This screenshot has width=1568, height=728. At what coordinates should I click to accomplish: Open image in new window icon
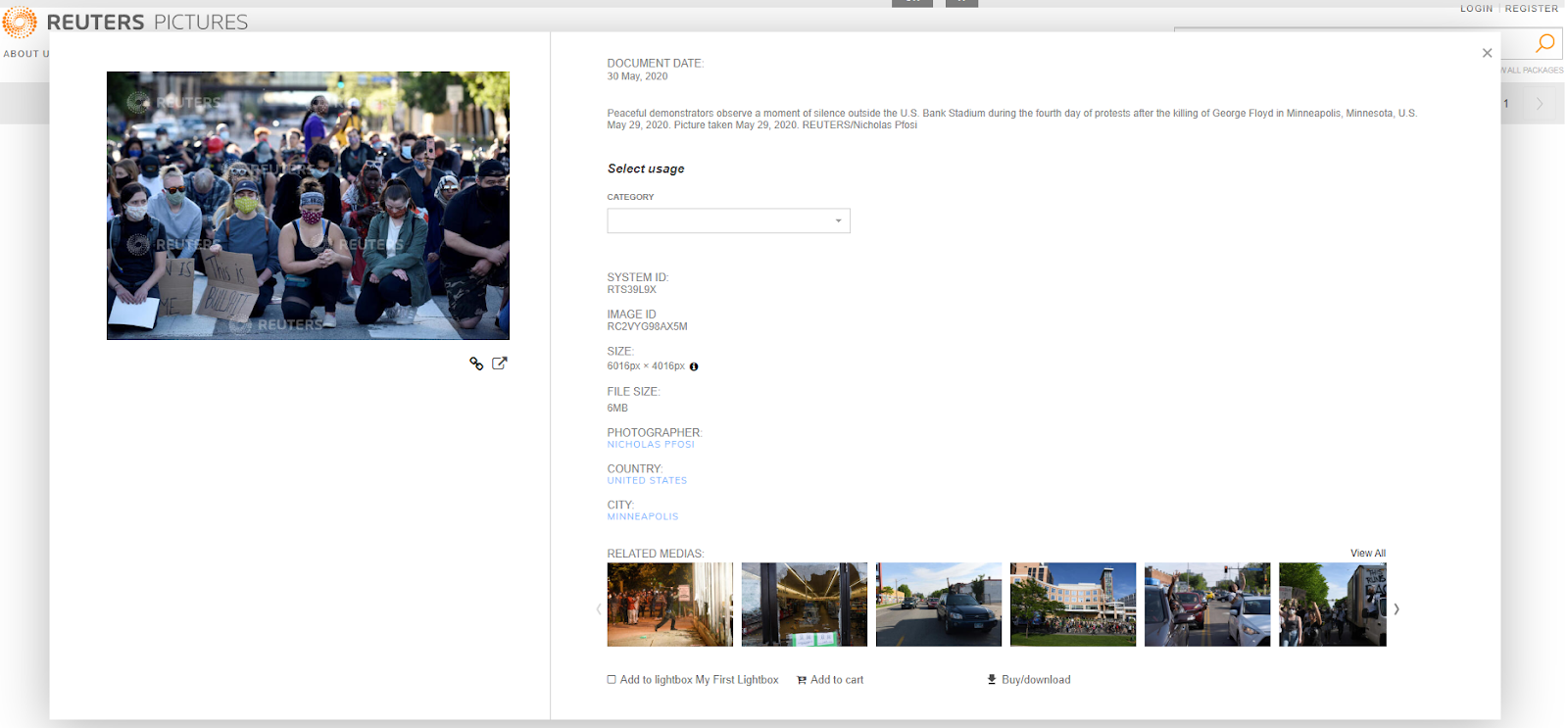500,363
